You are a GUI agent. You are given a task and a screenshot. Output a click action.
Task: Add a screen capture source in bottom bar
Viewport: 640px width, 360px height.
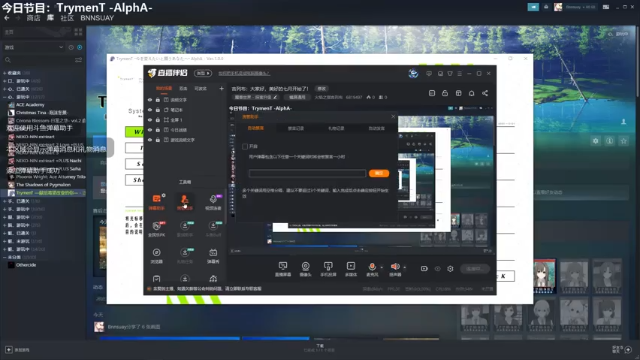282,269
